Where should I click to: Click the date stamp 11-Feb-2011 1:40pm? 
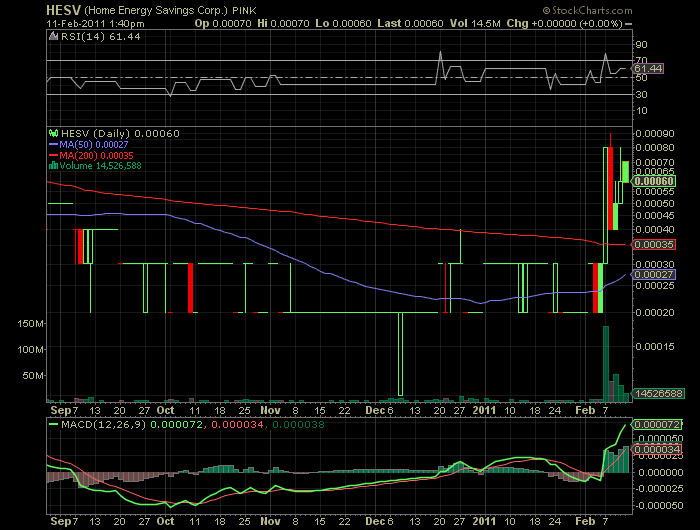(x=96, y=23)
